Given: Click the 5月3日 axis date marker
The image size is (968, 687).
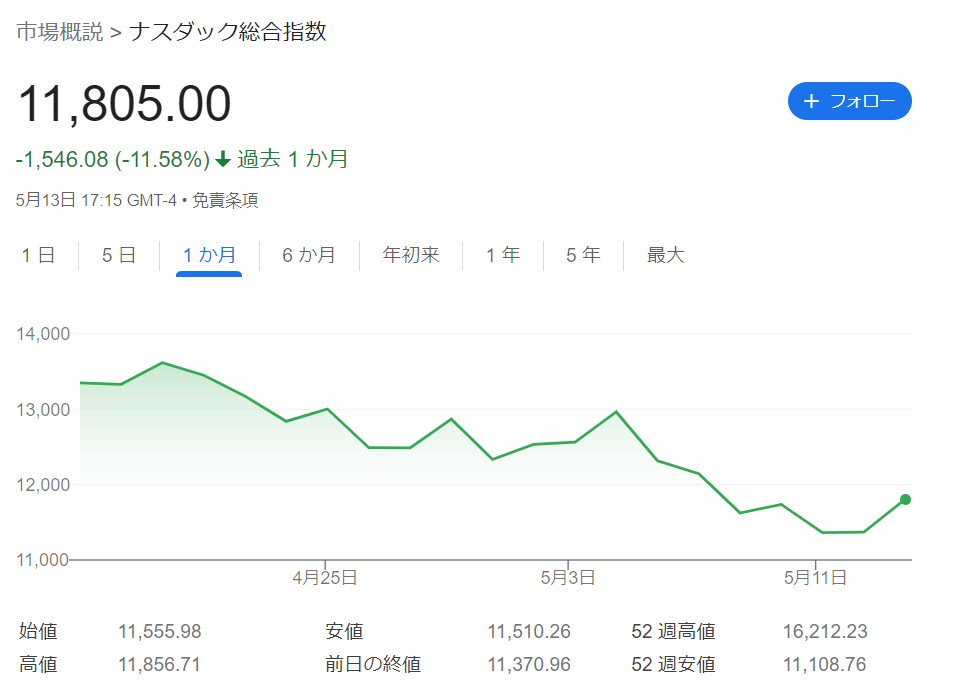Looking at the screenshot, I should [x=568, y=578].
